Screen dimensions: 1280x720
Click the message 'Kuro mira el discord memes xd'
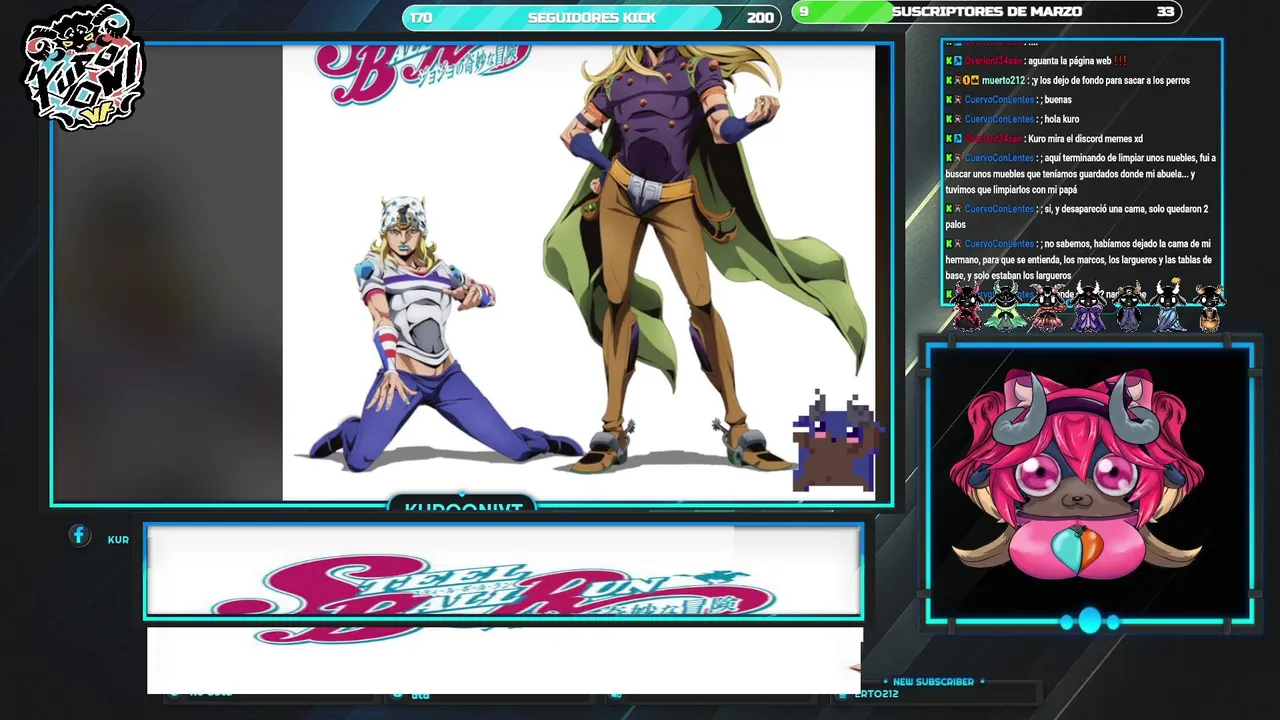click(1085, 139)
